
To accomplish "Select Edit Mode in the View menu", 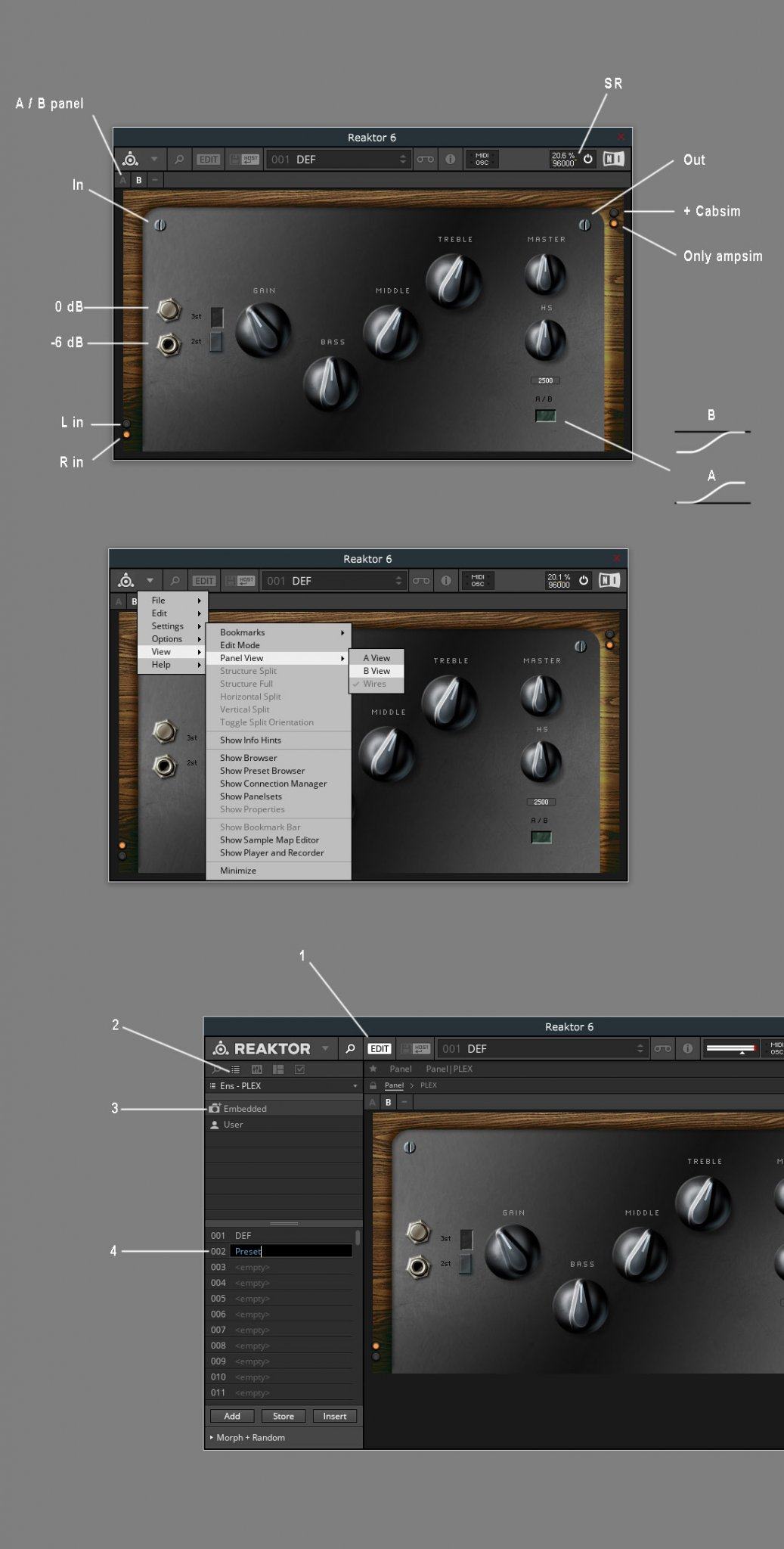I will click(278, 645).
